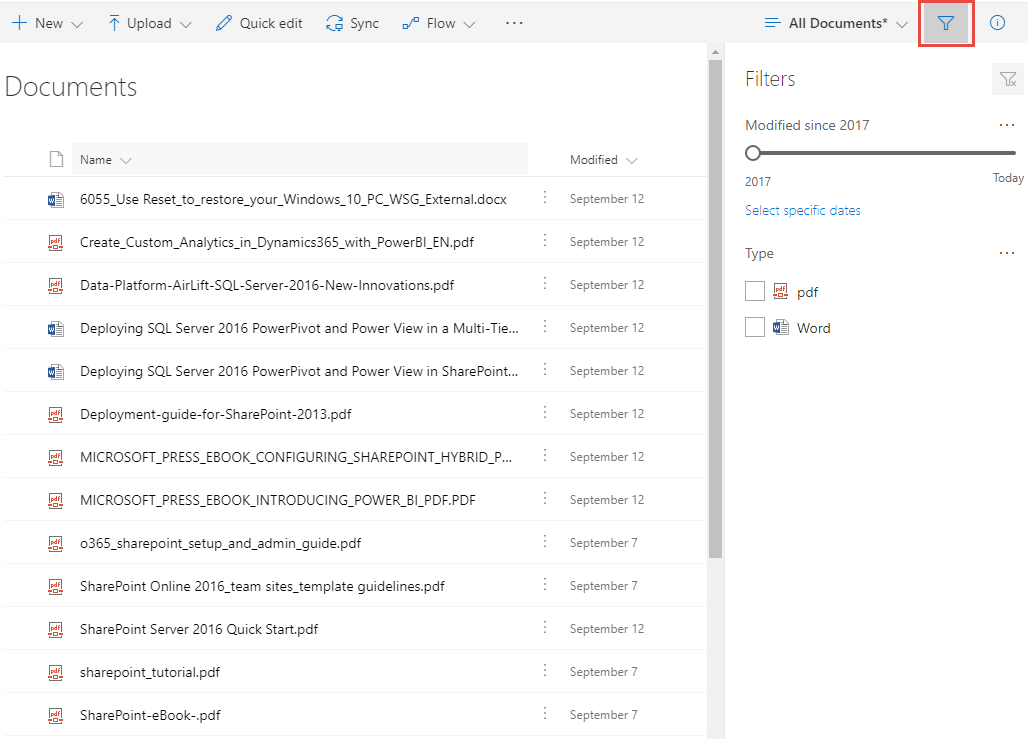Click the scrollbar up arrow
Viewport: 1028px width, 739px height.
[715, 51]
